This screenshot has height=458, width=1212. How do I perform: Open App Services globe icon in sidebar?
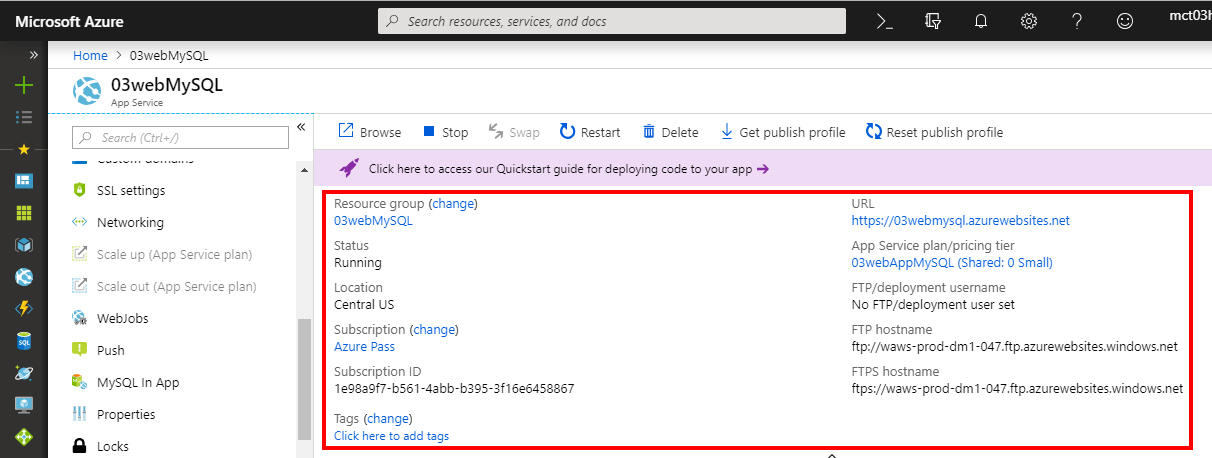click(x=24, y=277)
